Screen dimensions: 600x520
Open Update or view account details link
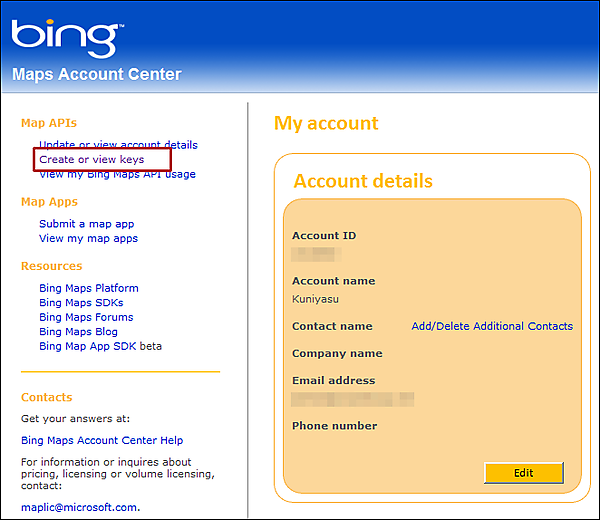click(x=118, y=145)
